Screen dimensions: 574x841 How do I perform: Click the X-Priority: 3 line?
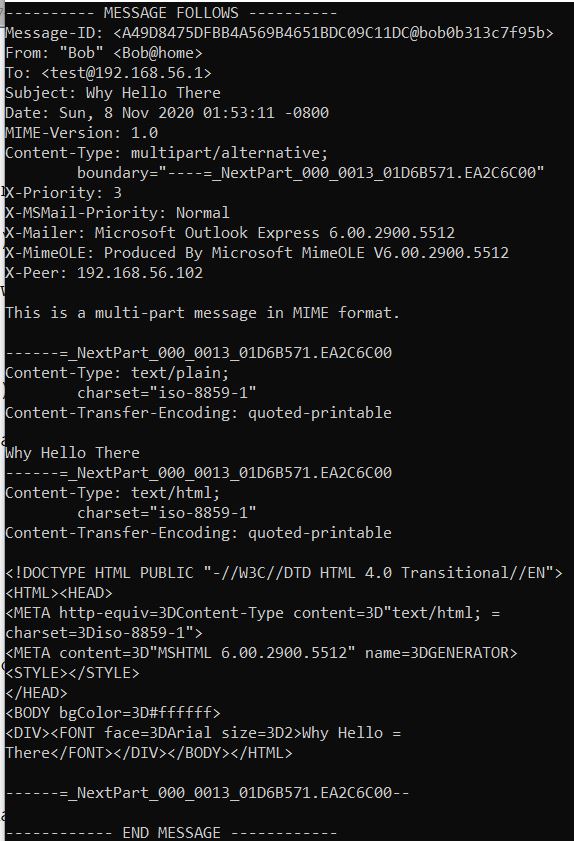63,193
